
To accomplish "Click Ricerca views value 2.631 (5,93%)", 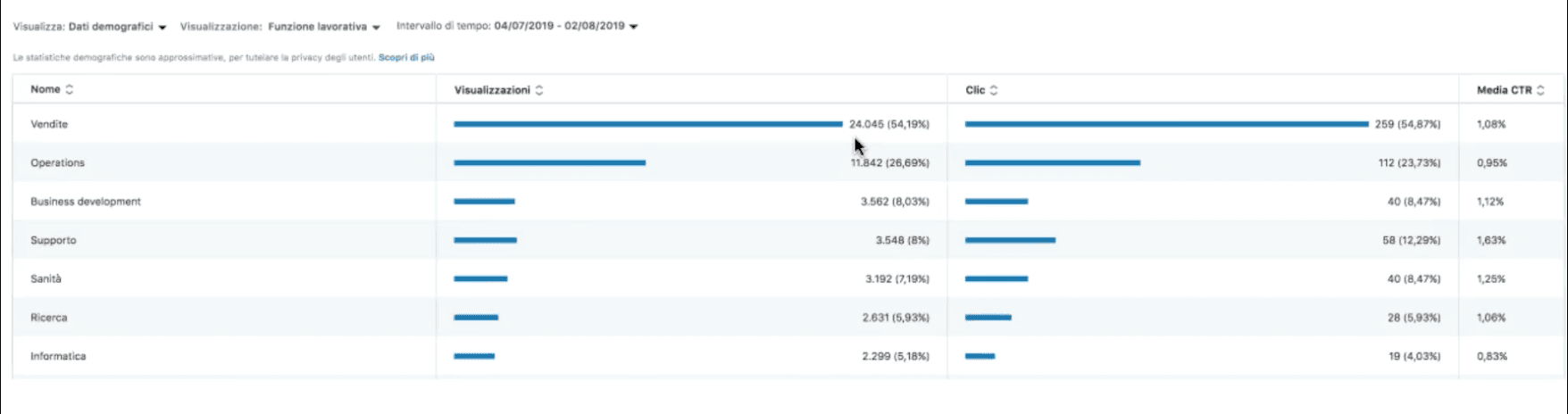I will (x=896, y=318).
